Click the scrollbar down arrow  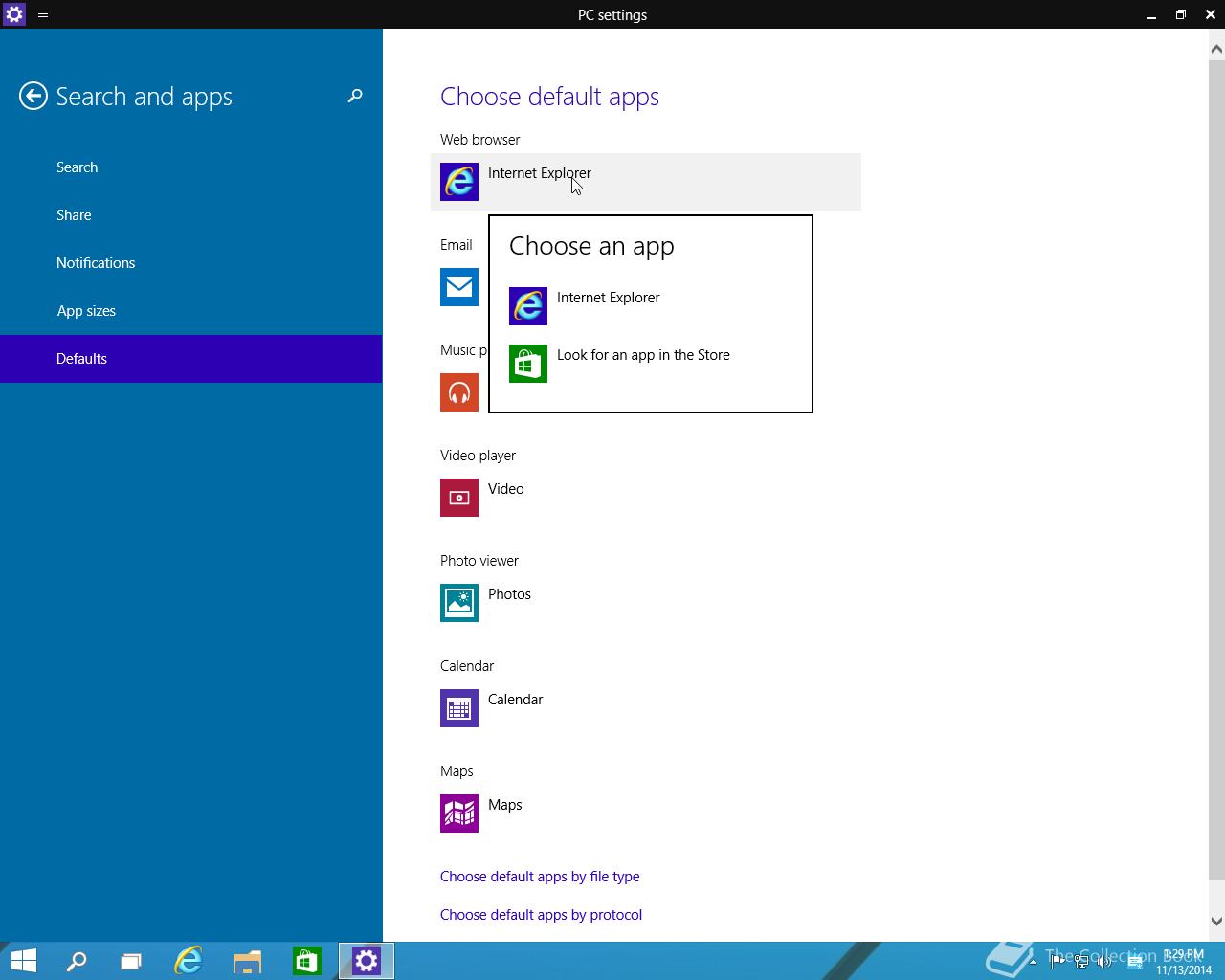pyautogui.click(x=1216, y=922)
